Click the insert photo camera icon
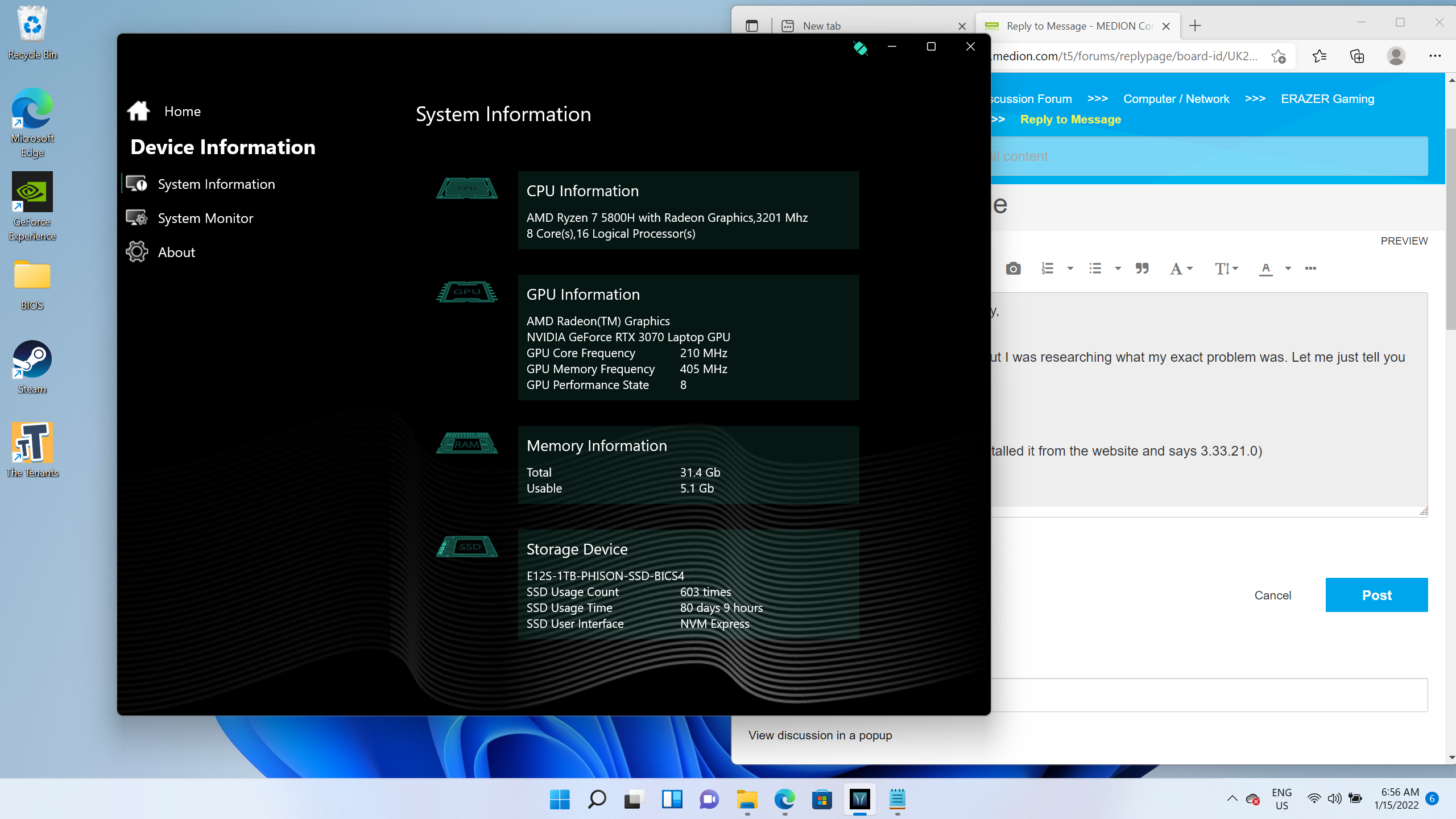1456x819 pixels. 1013,268
